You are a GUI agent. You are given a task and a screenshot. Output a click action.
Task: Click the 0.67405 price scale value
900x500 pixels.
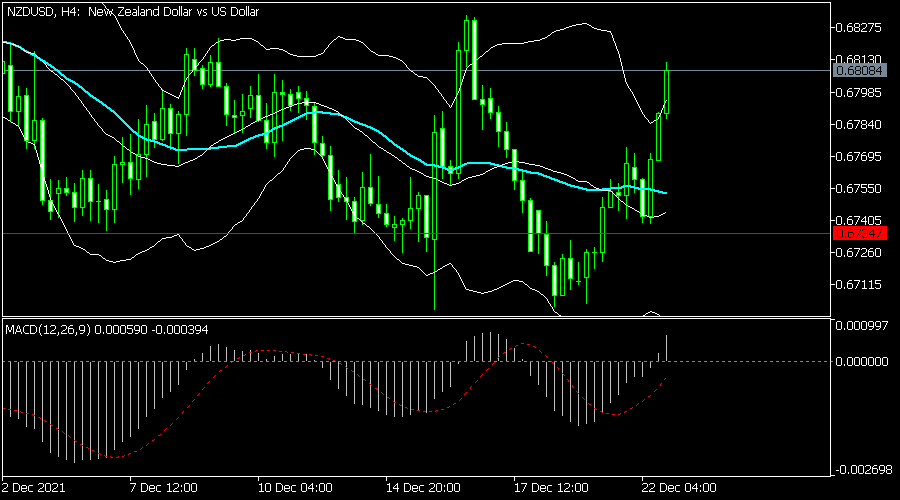tap(859, 220)
